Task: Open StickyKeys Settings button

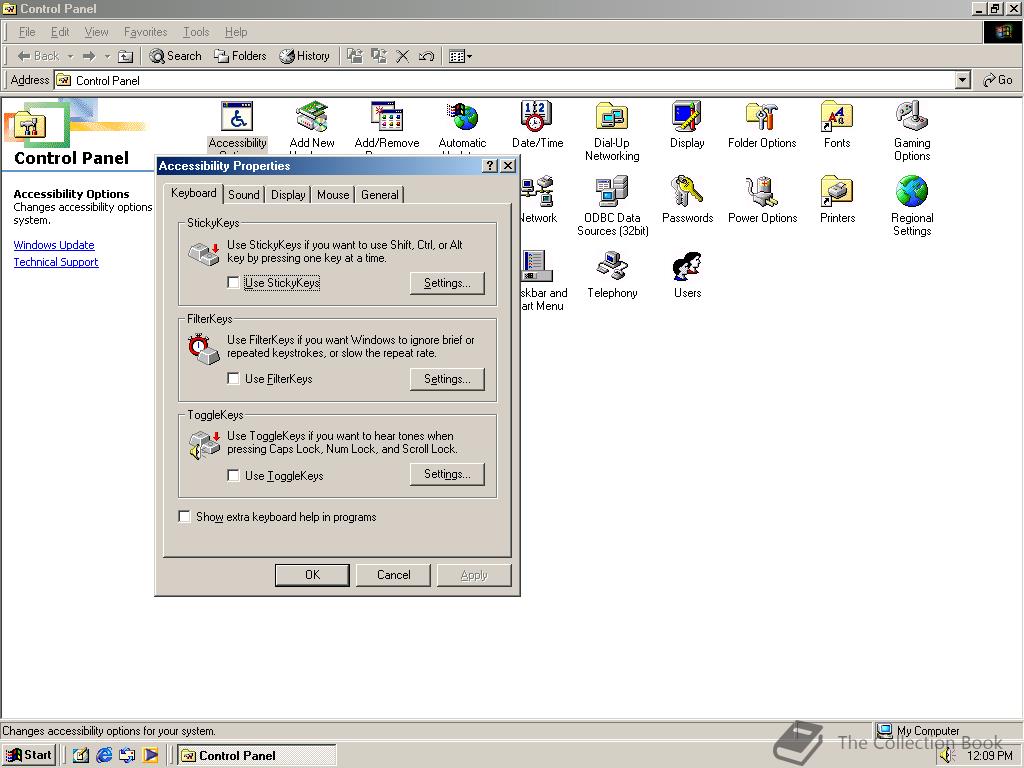Action: pos(447,283)
